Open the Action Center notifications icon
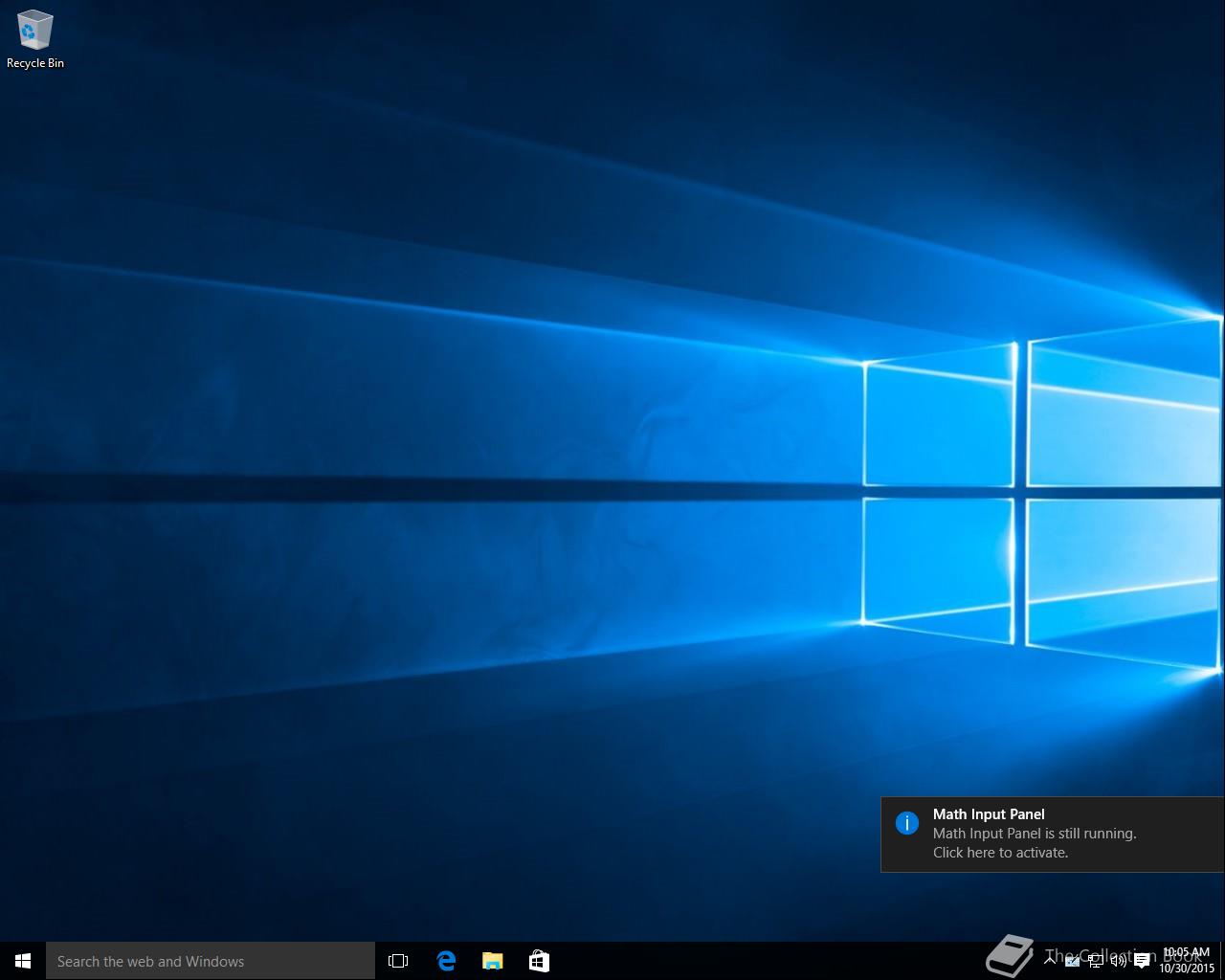 pos(1142,961)
